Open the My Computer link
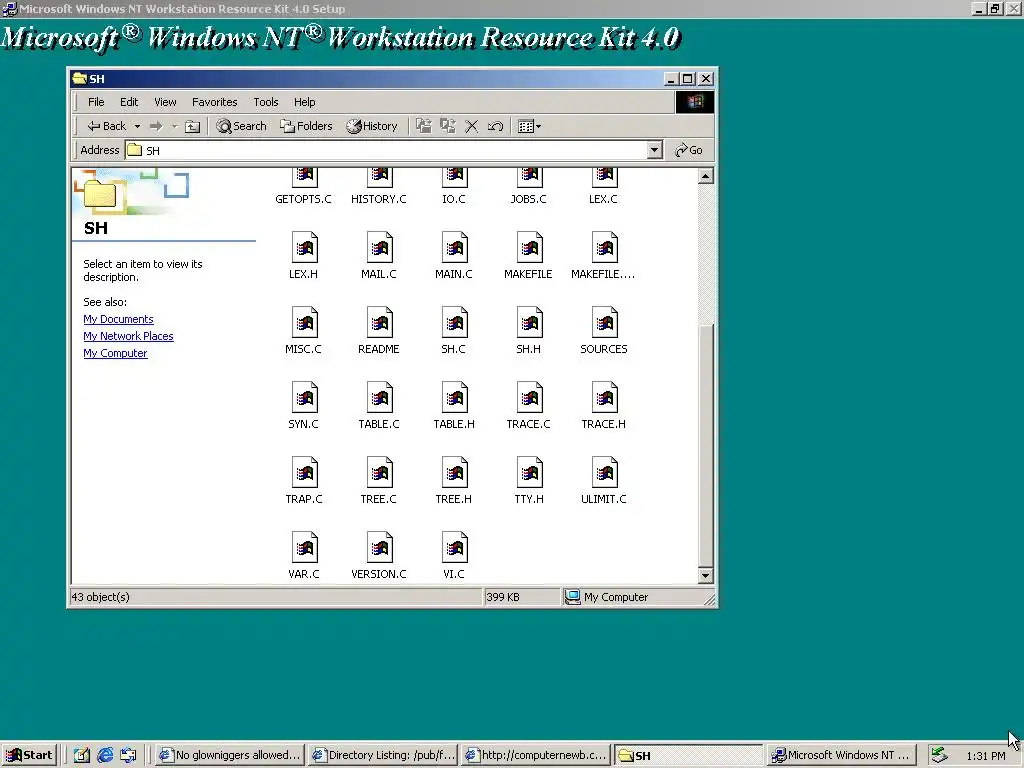The height and width of the screenshot is (768, 1024). tap(115, 353)
